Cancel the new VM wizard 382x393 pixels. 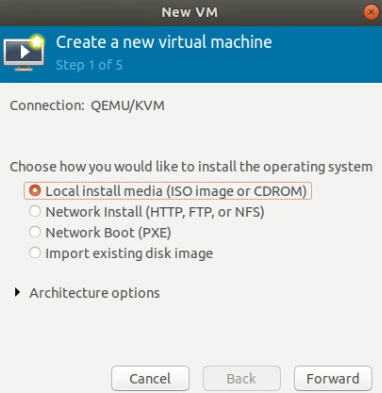(150, 378)
